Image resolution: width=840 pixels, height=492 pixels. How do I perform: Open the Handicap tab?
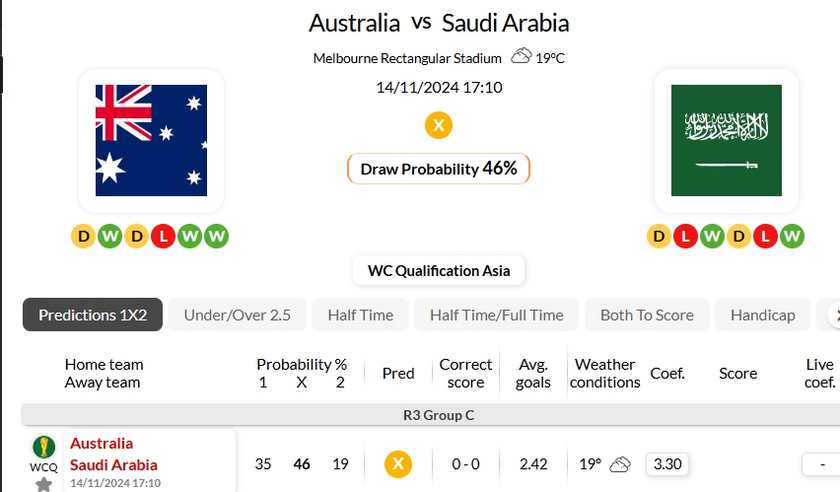[x=762, y=315]
